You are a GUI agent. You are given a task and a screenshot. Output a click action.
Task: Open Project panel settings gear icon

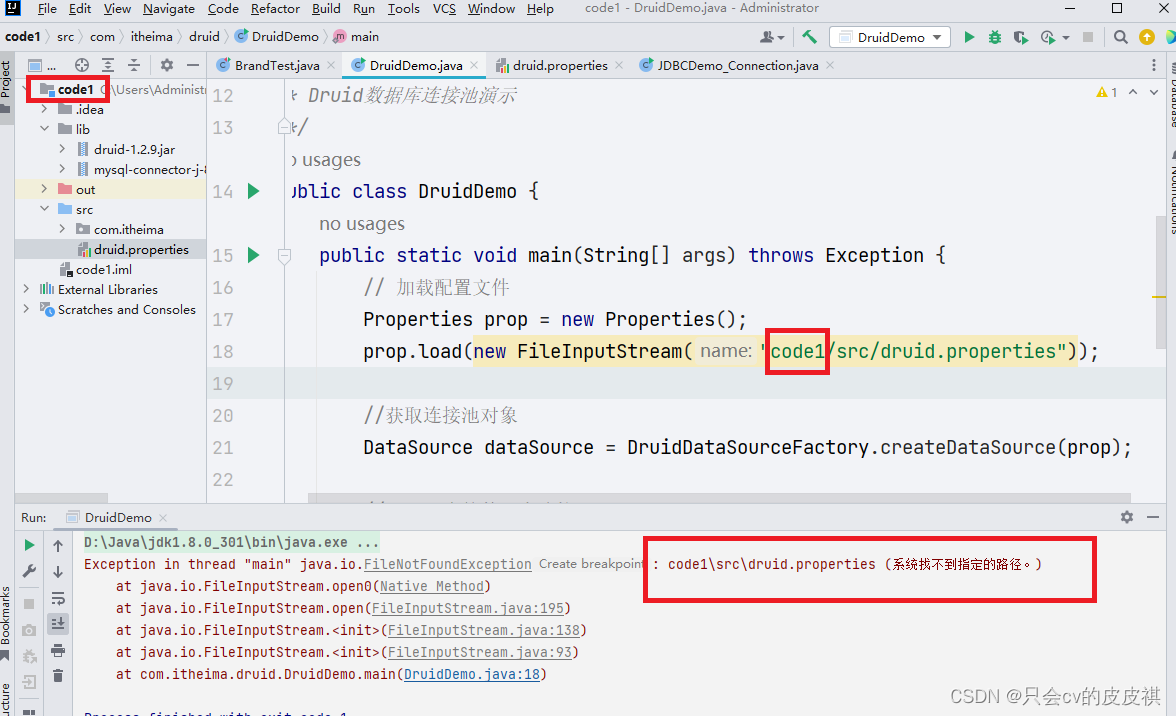coord(166,64)
